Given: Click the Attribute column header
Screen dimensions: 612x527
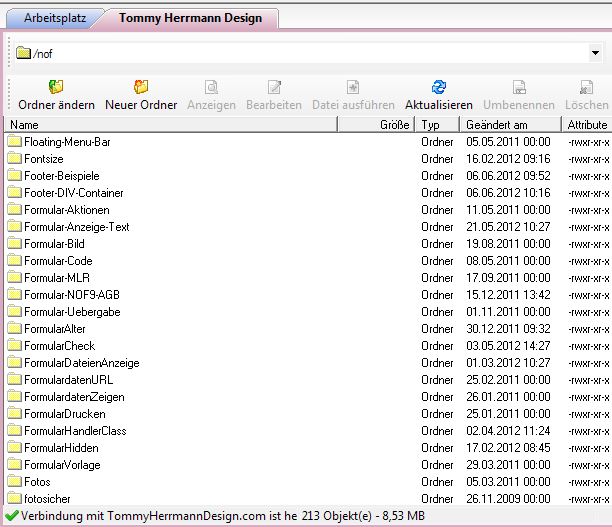Looking at the screenshot, I should (587, 125).
